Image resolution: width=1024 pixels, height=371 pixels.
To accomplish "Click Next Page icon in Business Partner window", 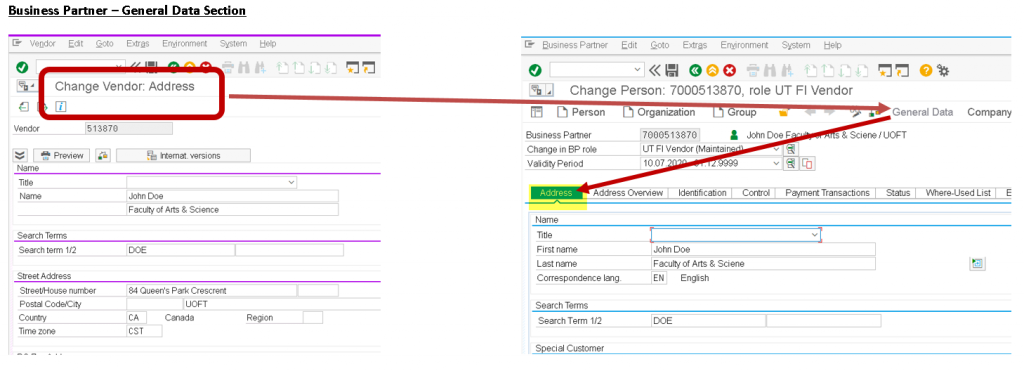I will tap(844, 71).
